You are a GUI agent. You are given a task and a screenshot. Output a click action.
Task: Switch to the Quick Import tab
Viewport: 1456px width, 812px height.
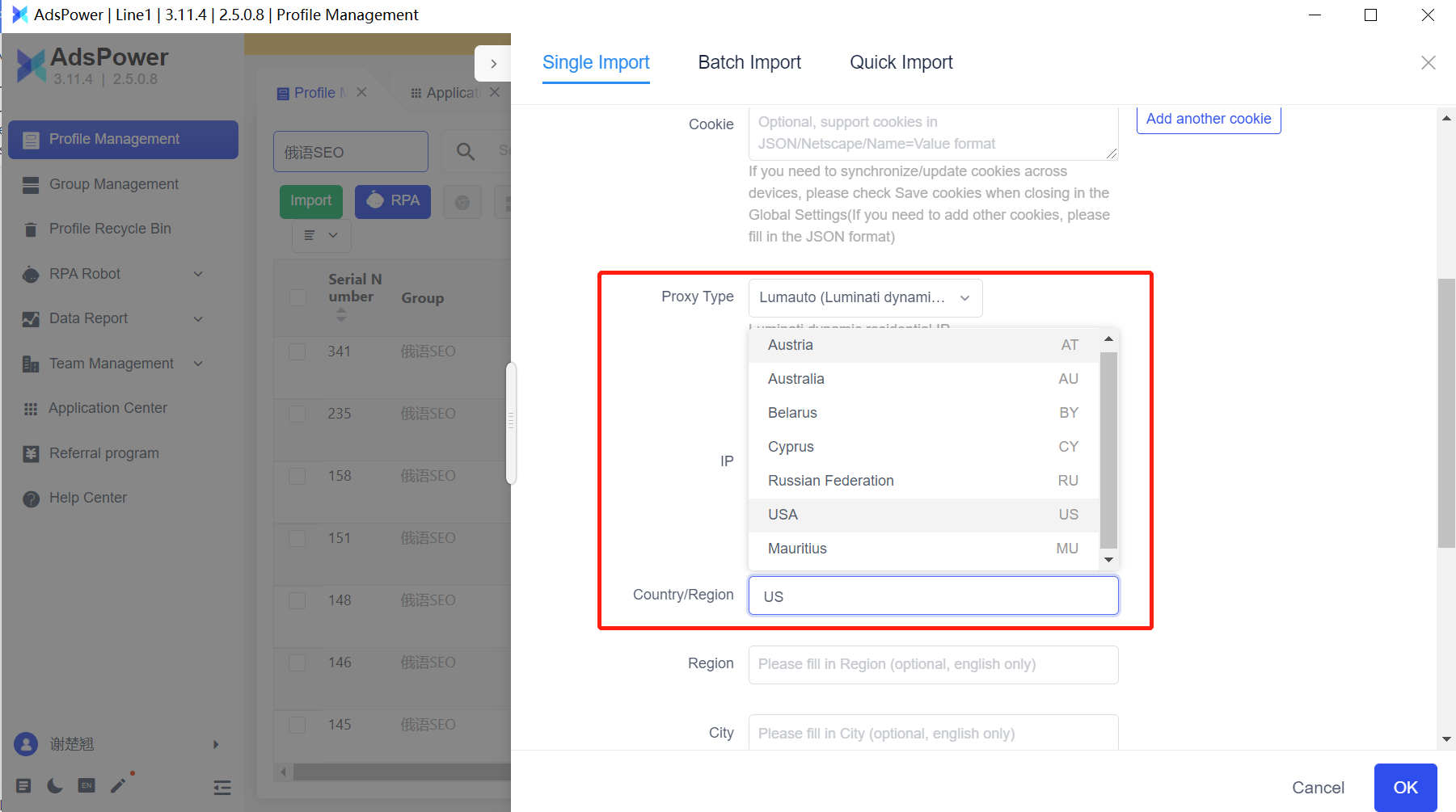[901, 62]
